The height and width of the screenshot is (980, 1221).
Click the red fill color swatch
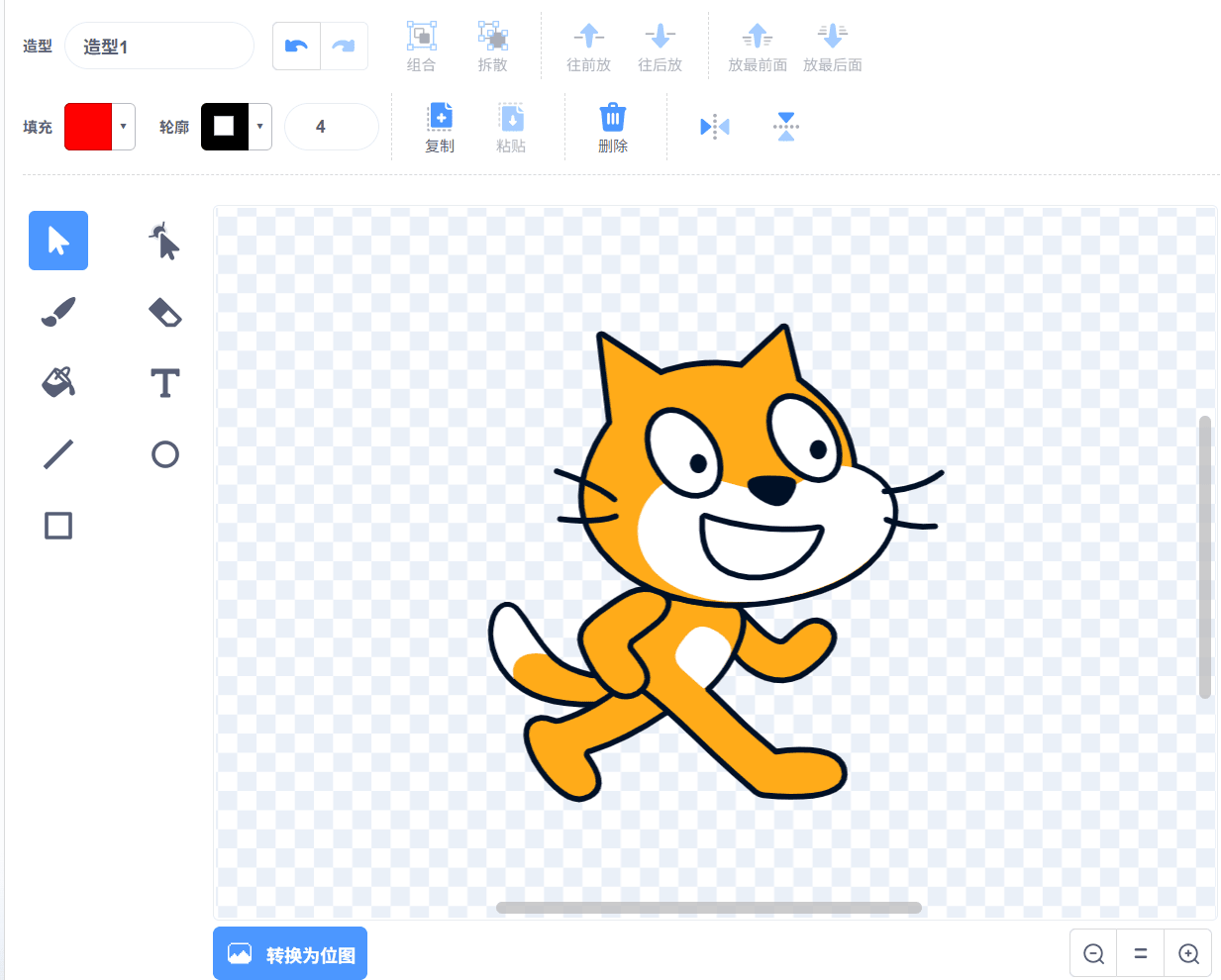(x=88, y=127)
